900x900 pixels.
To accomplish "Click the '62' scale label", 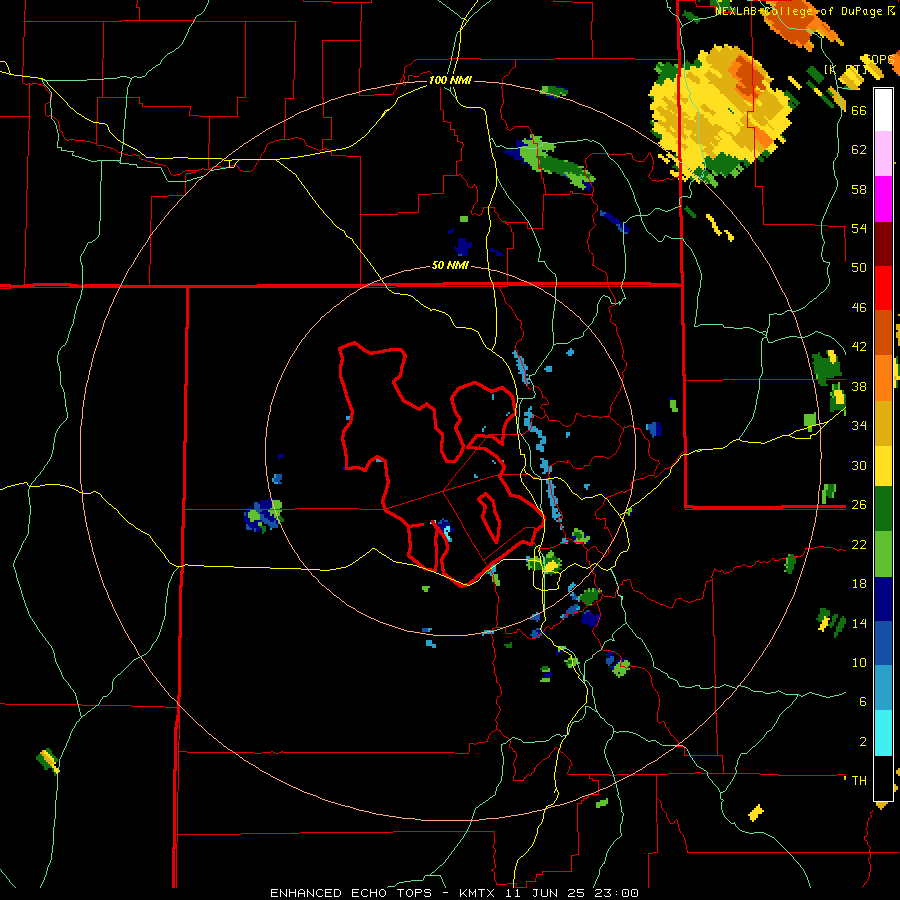I will pos(859,150).
